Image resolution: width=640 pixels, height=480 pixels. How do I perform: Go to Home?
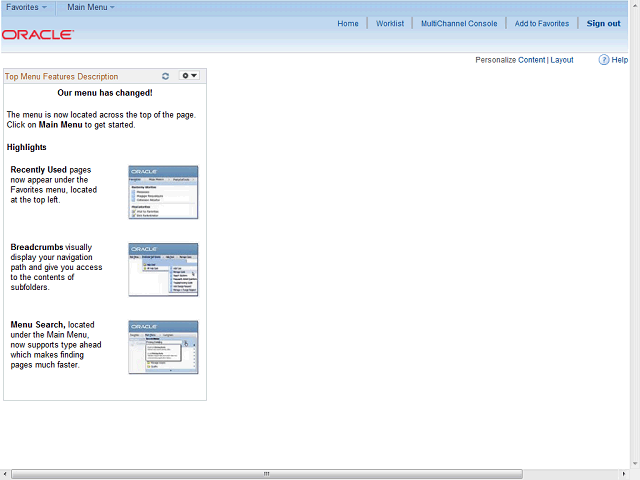coord(348,24)
